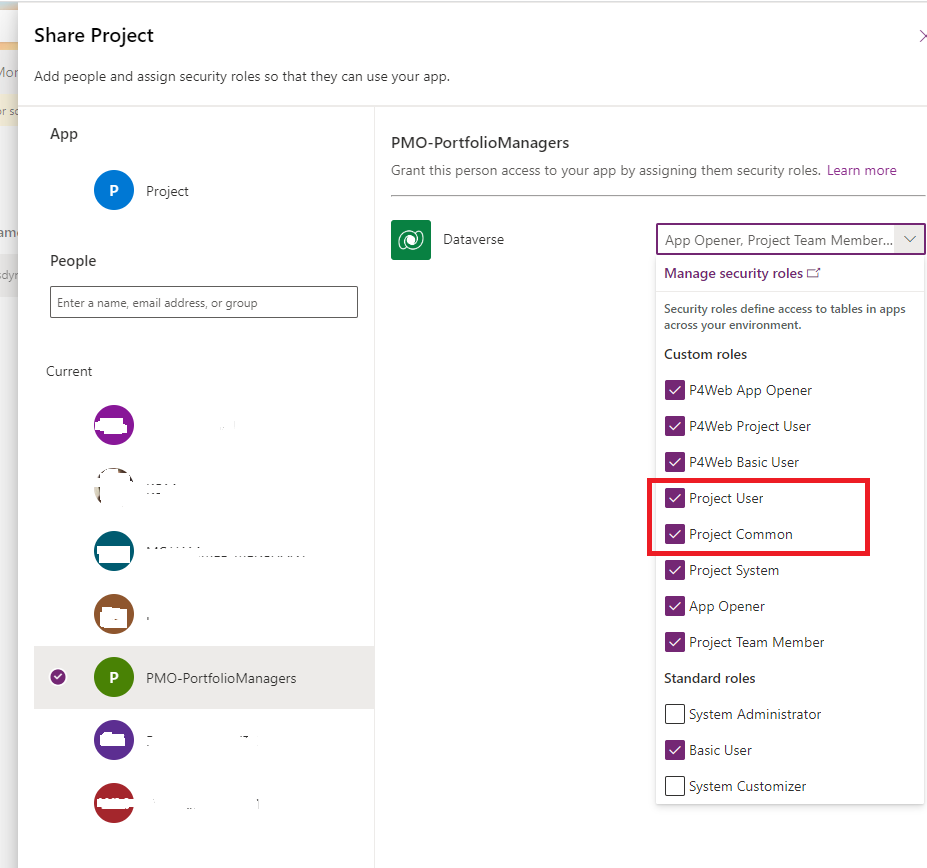Click Manage security roles
927x868 pixels.
(735, 272)
